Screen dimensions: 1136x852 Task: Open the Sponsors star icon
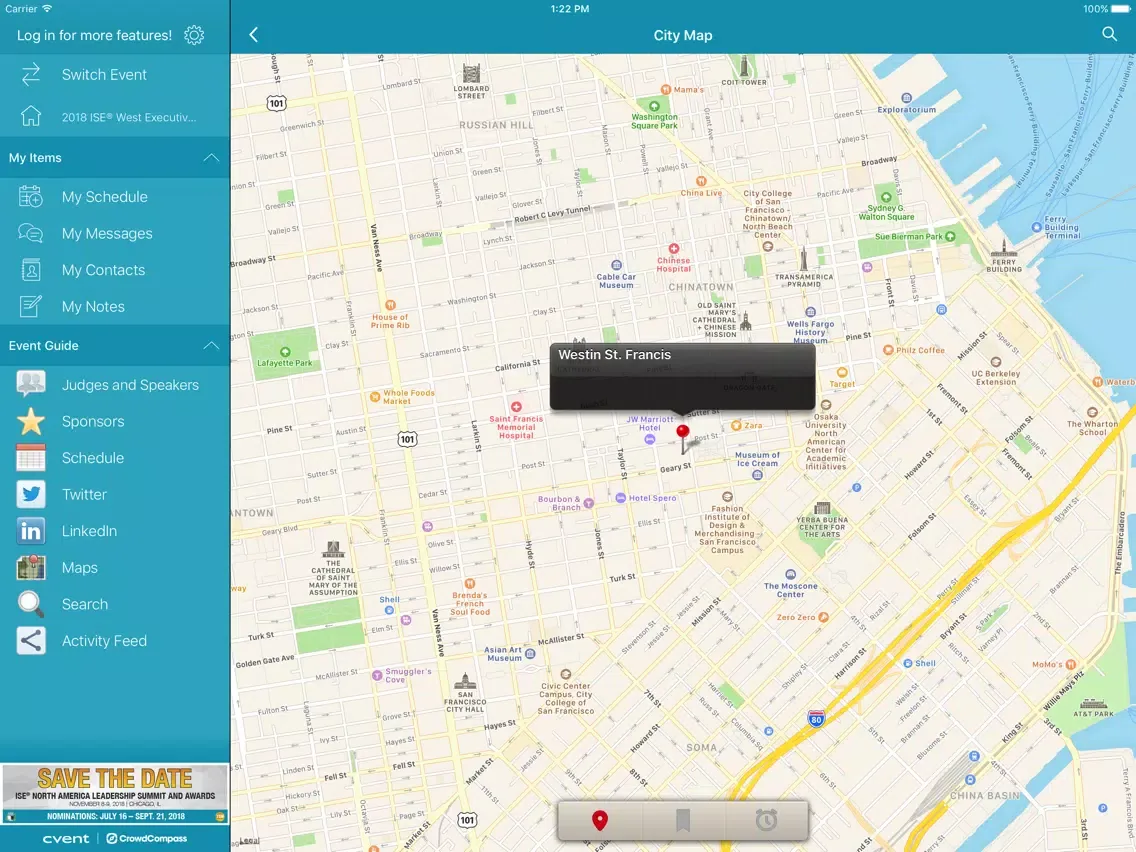[x=31, y=422]
